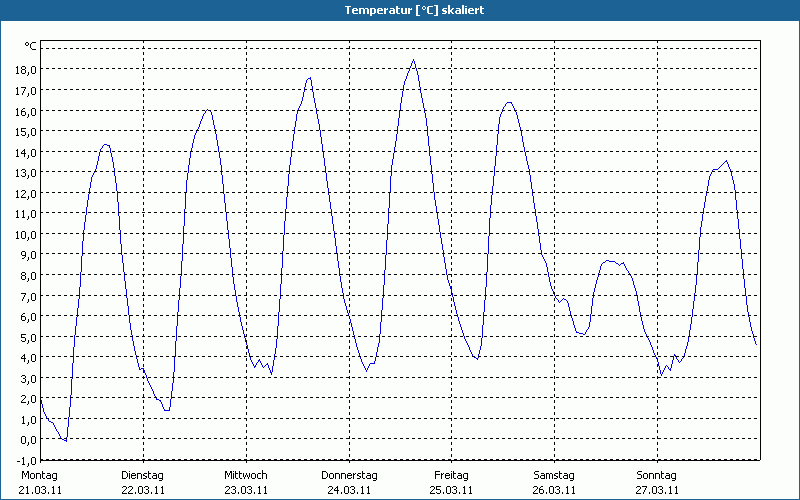800x500 pixels.
Task: Select the 17,0 y-axis label
Action: (x=26, y=91)
